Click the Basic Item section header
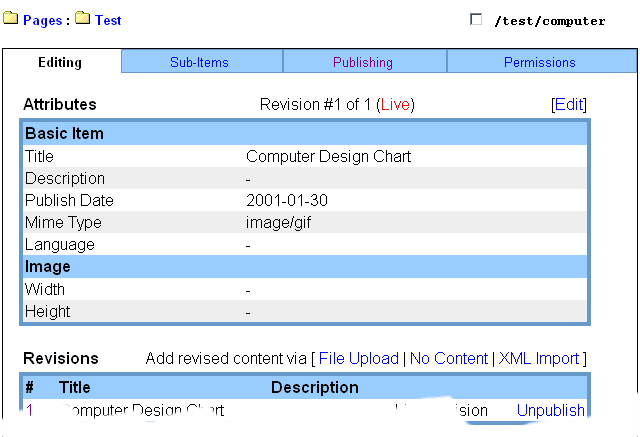The width and height of the screenshot is (640, 437). [305, 133]
